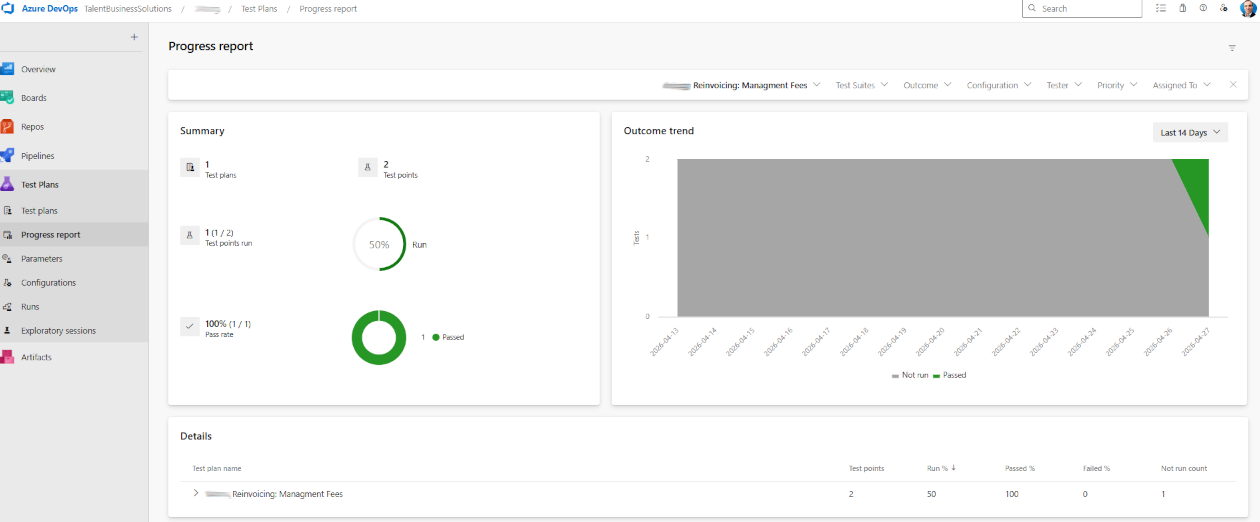Click the Reinvoicing: Managment Fees plan name
1260x522 pixels.
coord(287,494)
